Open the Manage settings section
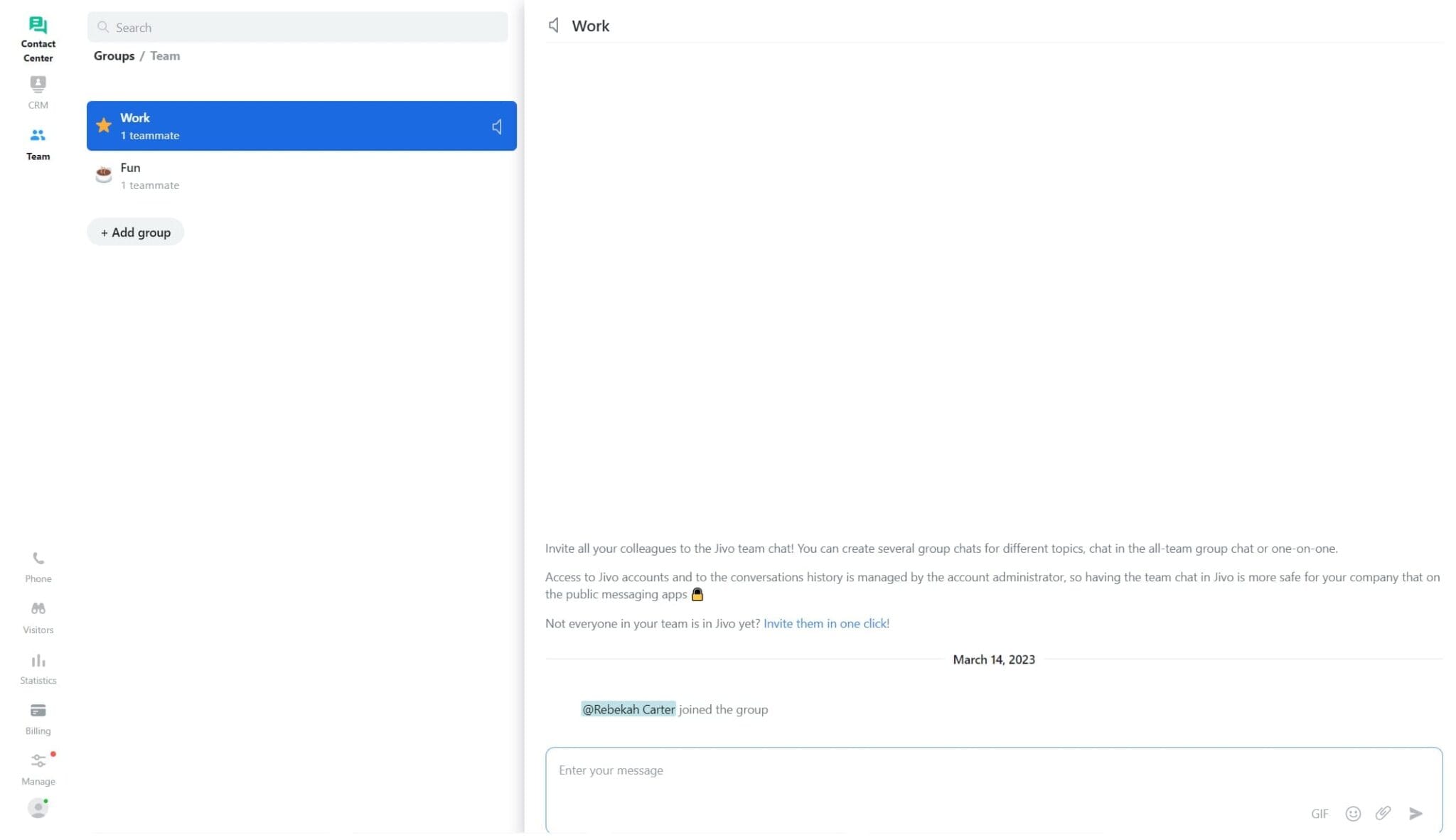 [x=38, y=766]
